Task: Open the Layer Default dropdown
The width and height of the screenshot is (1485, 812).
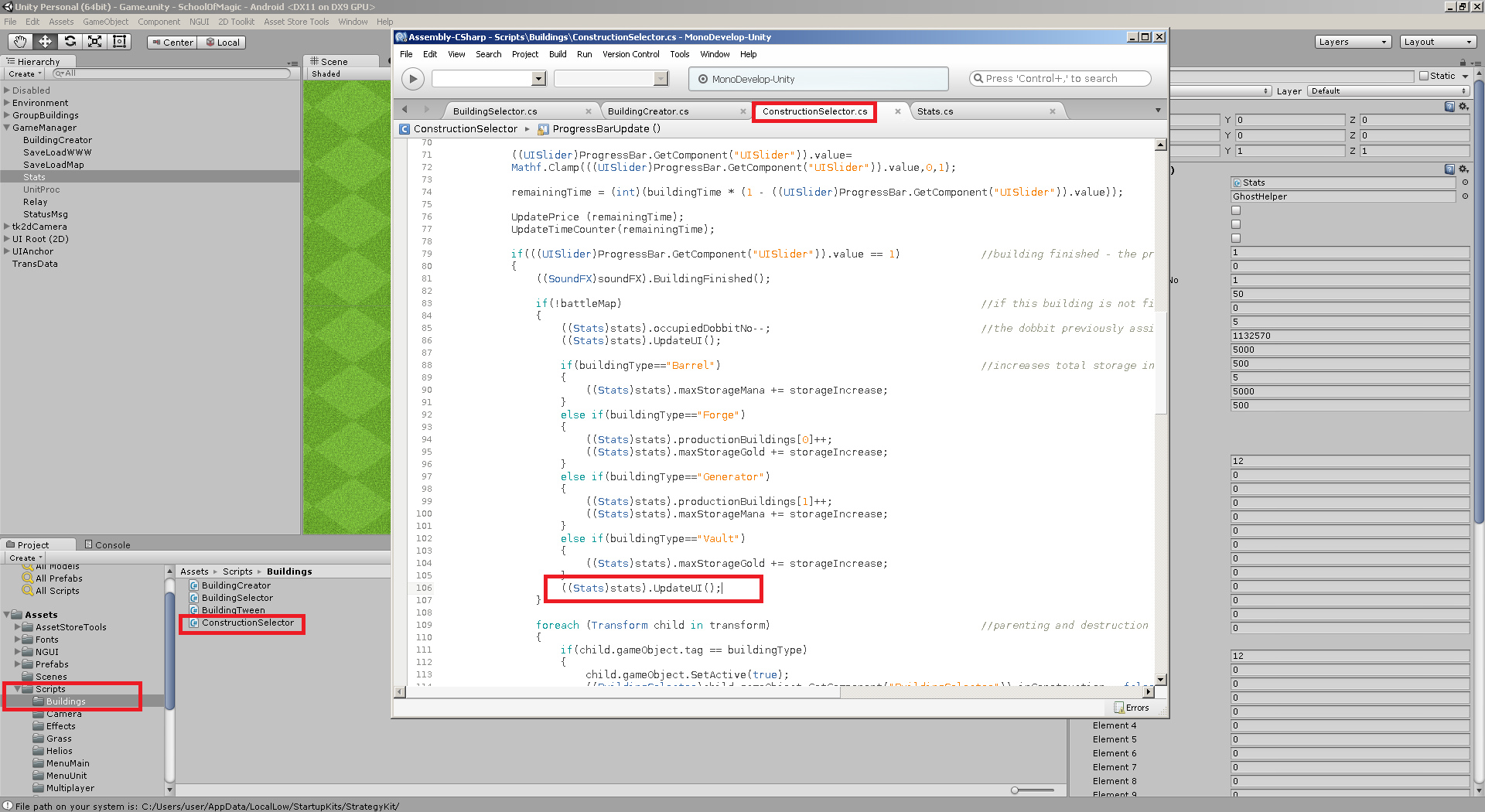Action: pyautogui.click(x=1388, y=90)
